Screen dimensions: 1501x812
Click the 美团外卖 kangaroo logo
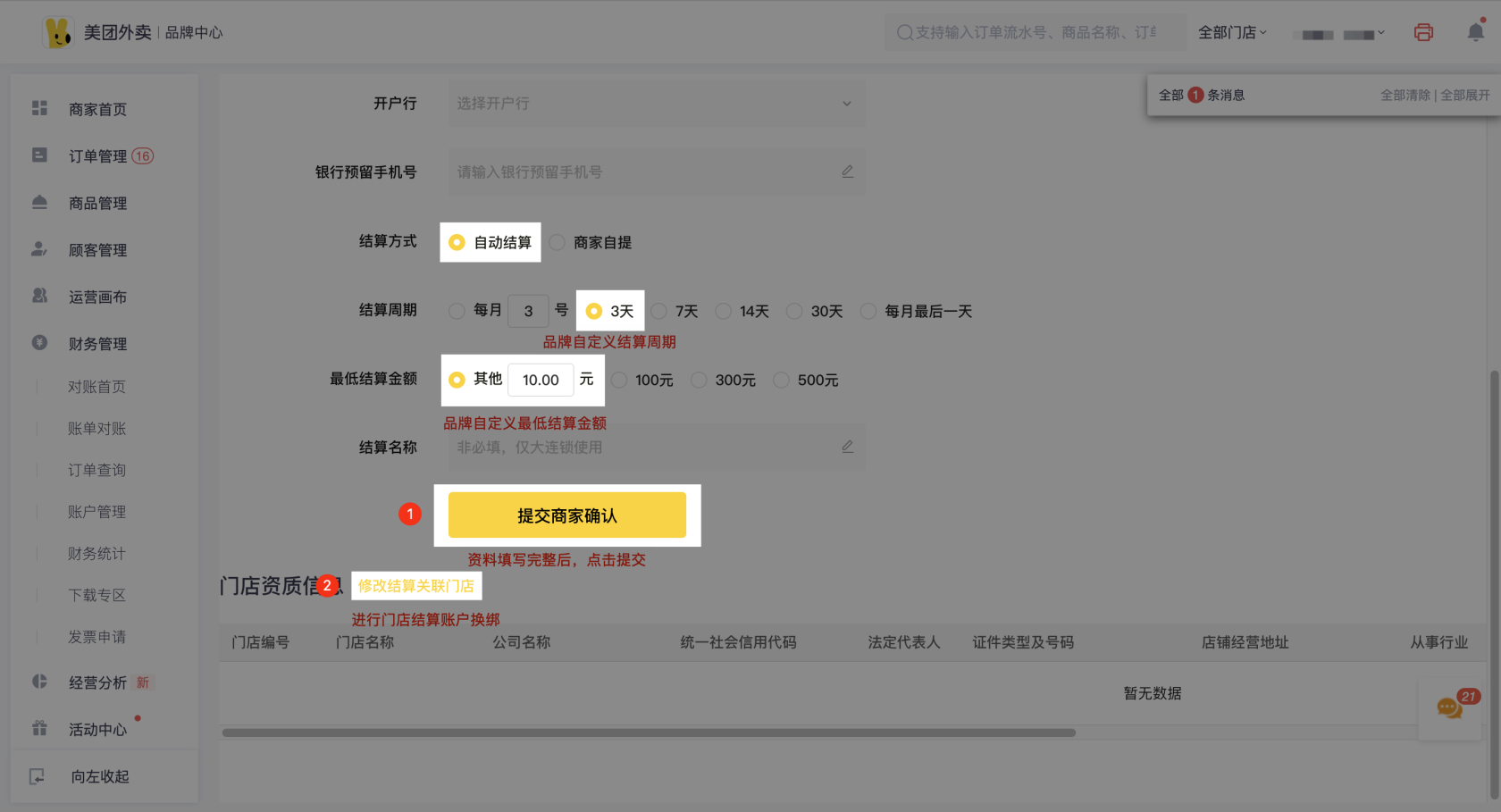[x=58, y=33]
